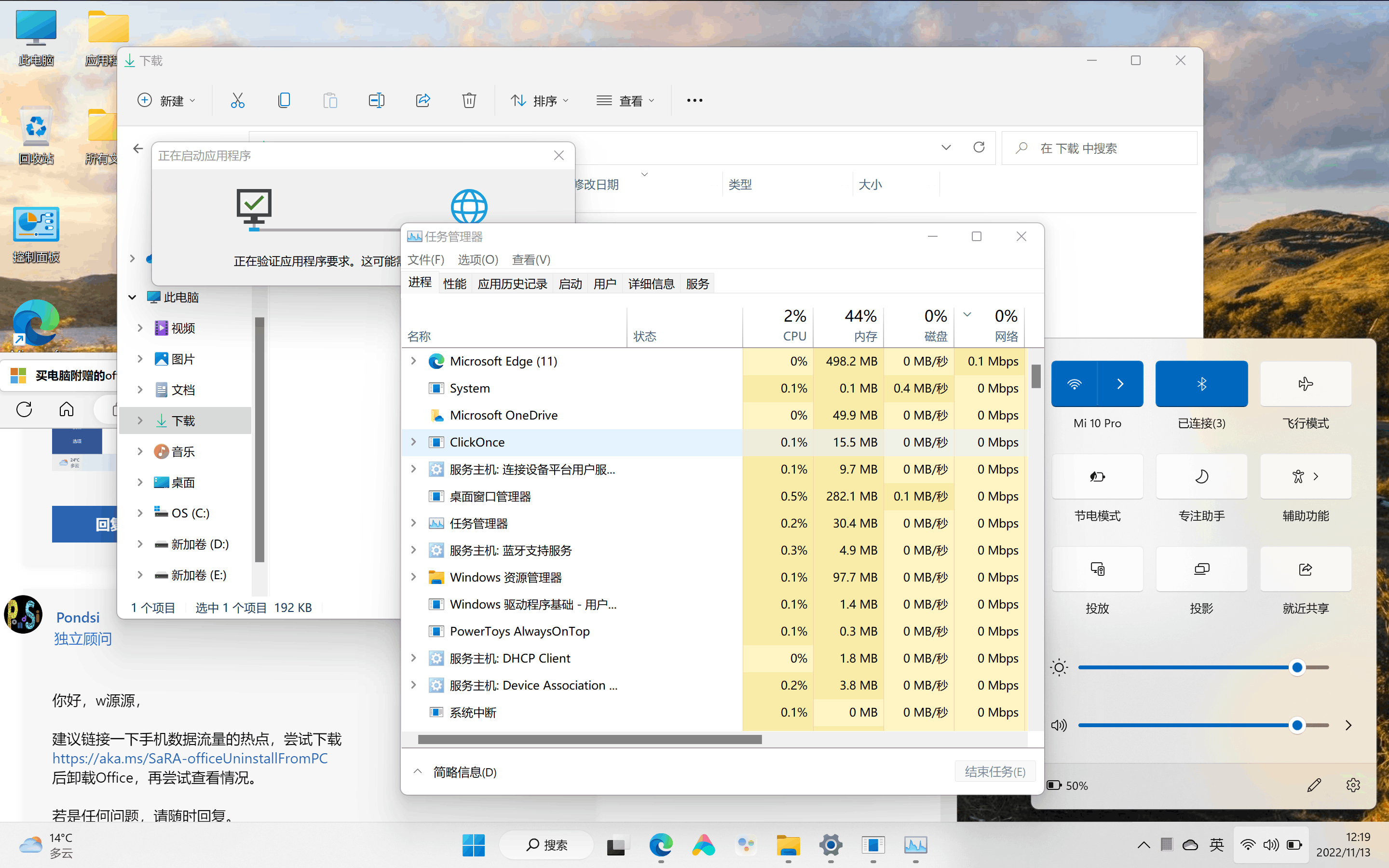
Task: Switch to the 启动 tab in Task Manager
Action: [x=570, y=284]
